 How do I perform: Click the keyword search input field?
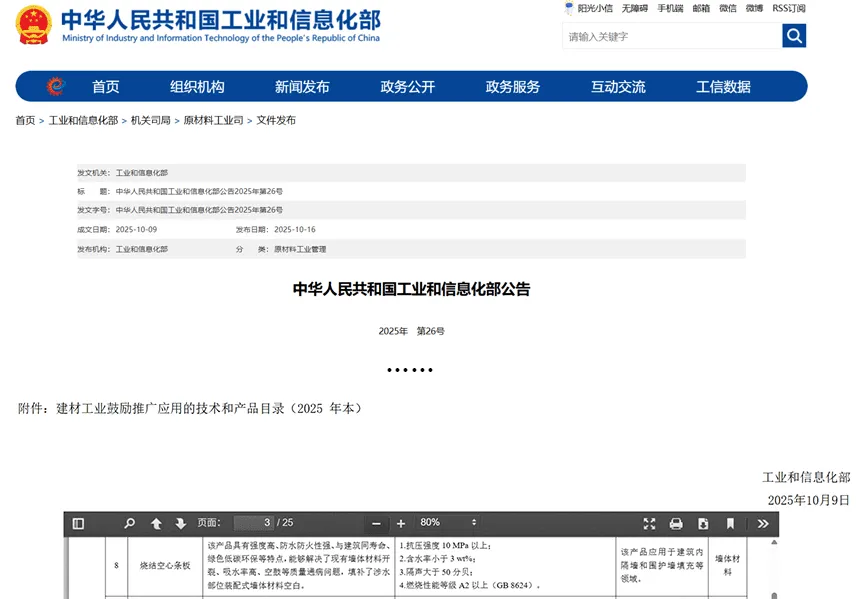point(671,36)
